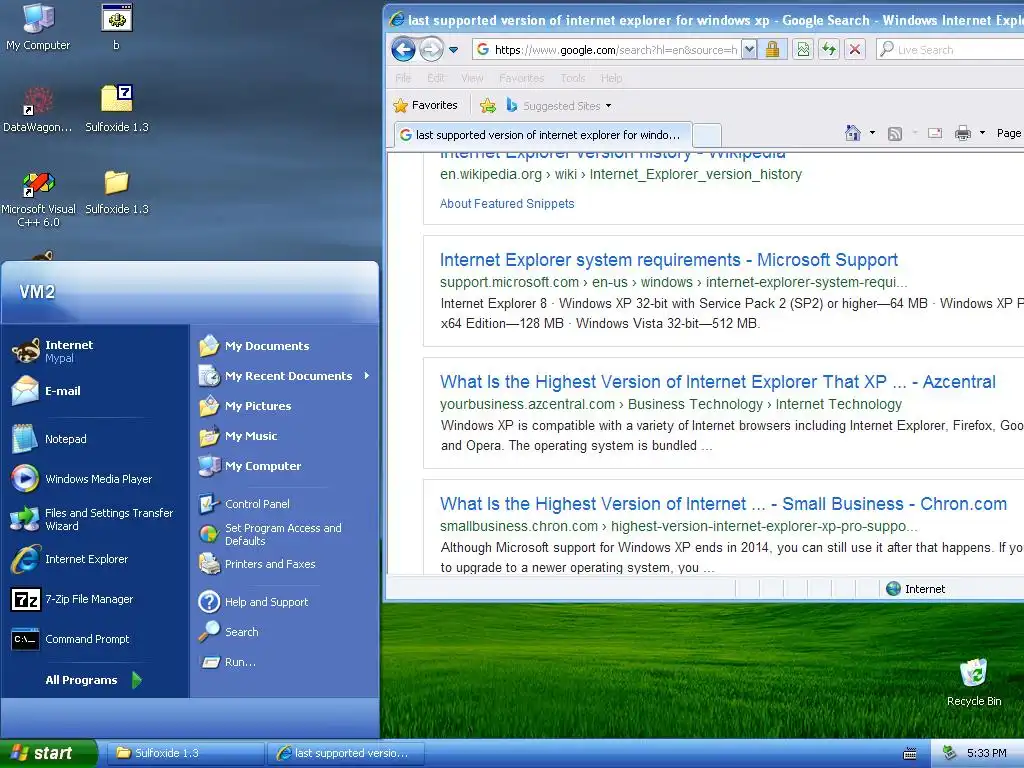Open About Featured Snippets link
Screen dimensions: 1024x768
click(507, 204)
